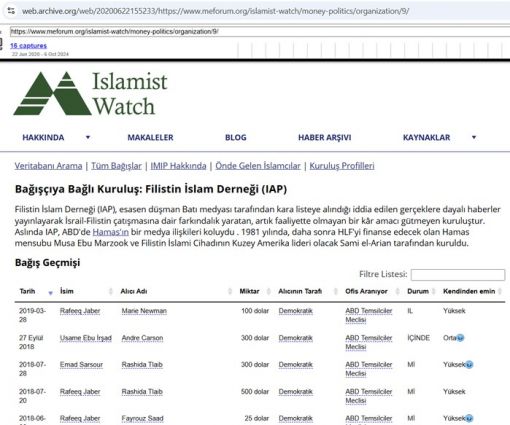Open Fayrouz Saad recipient link
The height and width of the screenshot is (425, 510).
click(x=142, y=418)
